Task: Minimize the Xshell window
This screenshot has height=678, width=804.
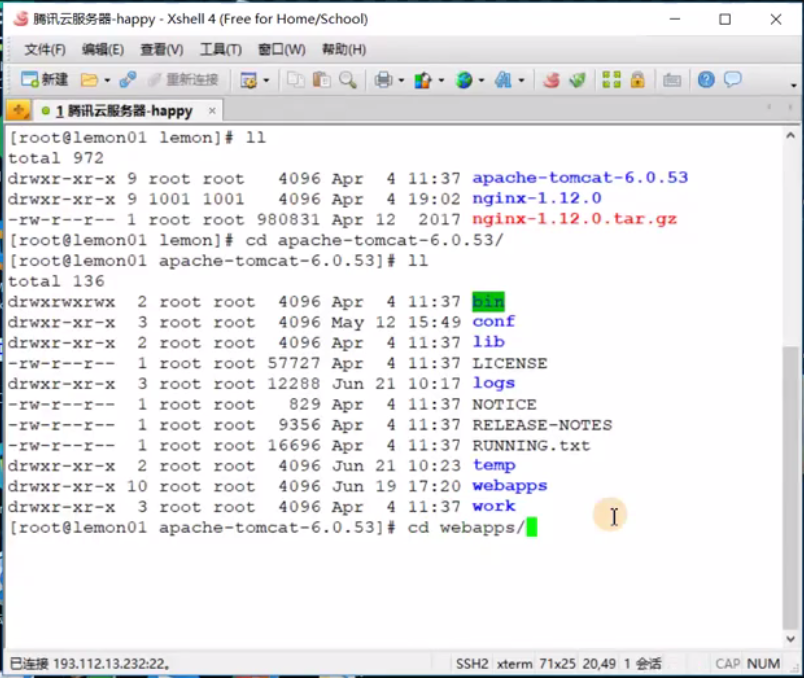Action: pyautogui.click(x=675, y=19)
